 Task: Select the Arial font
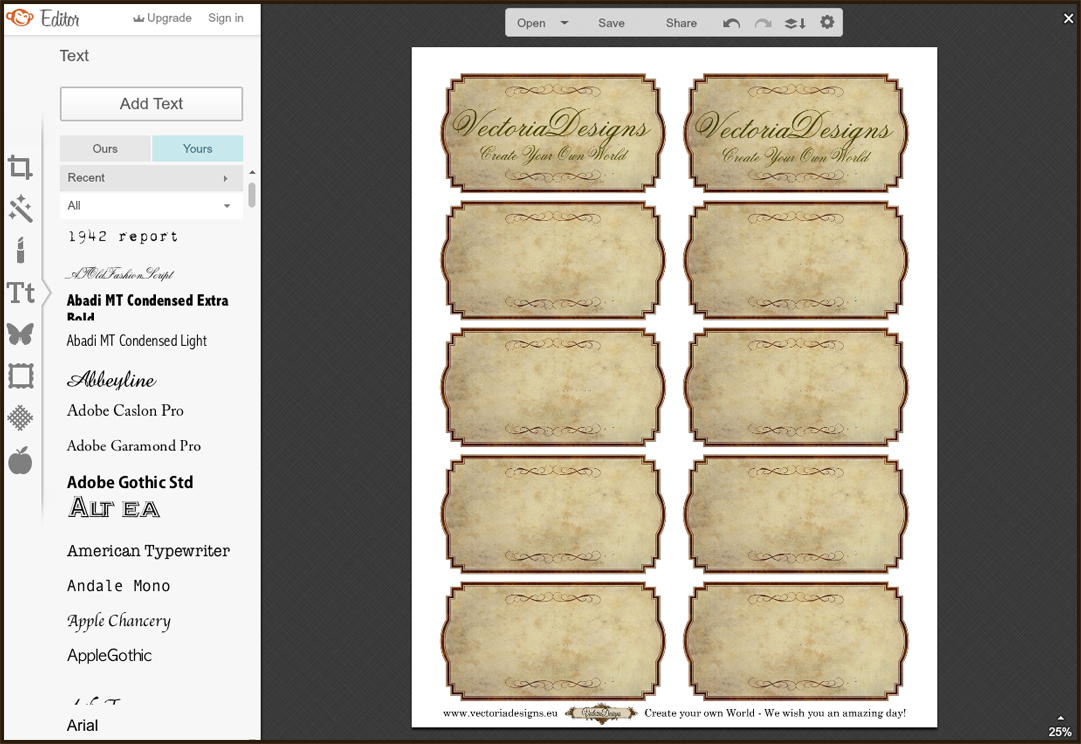point(82,725)
